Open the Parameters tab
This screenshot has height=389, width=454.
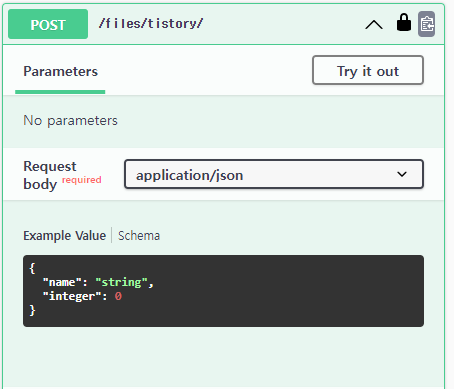pos(60,71)
